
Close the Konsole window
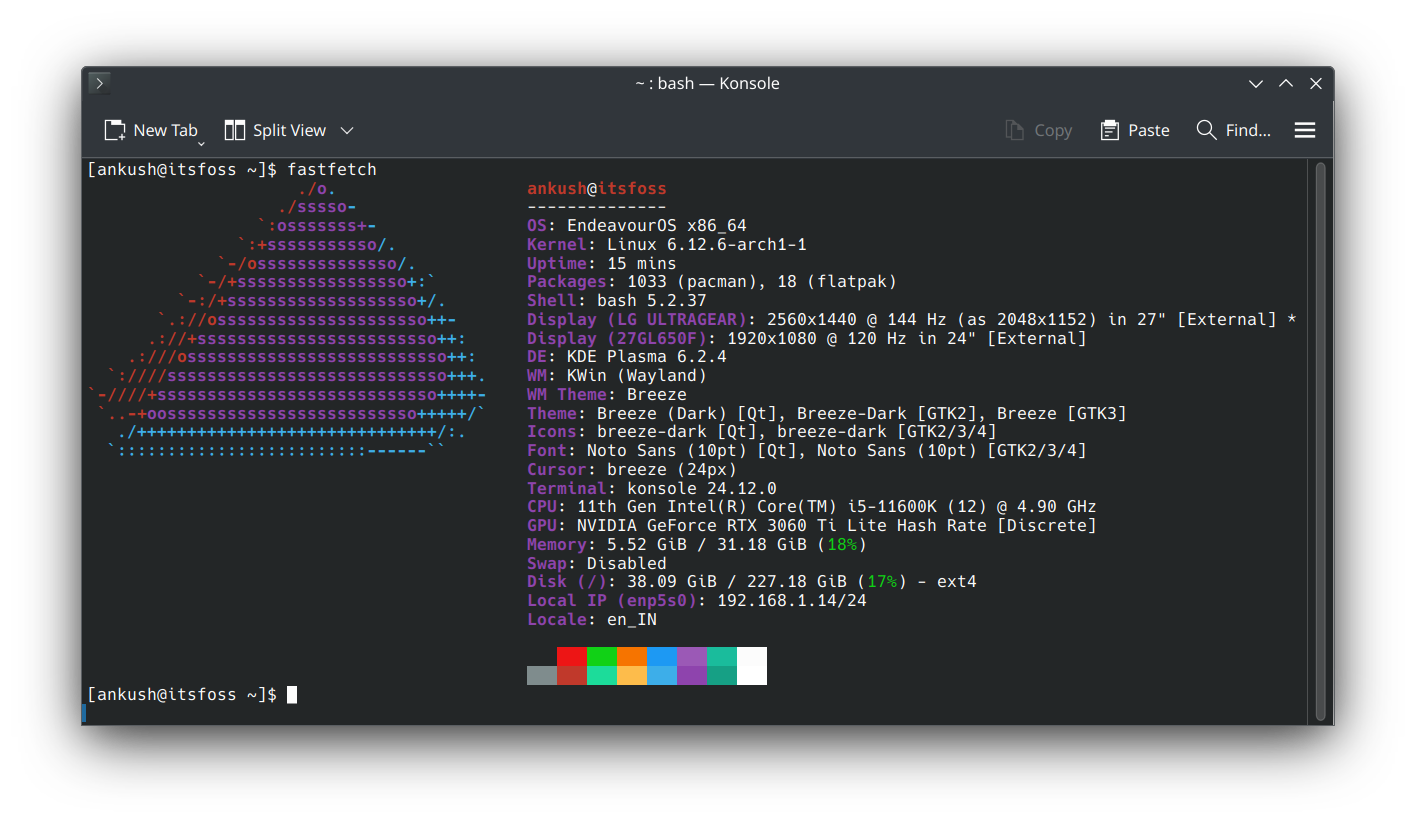tap(1316, 84)
